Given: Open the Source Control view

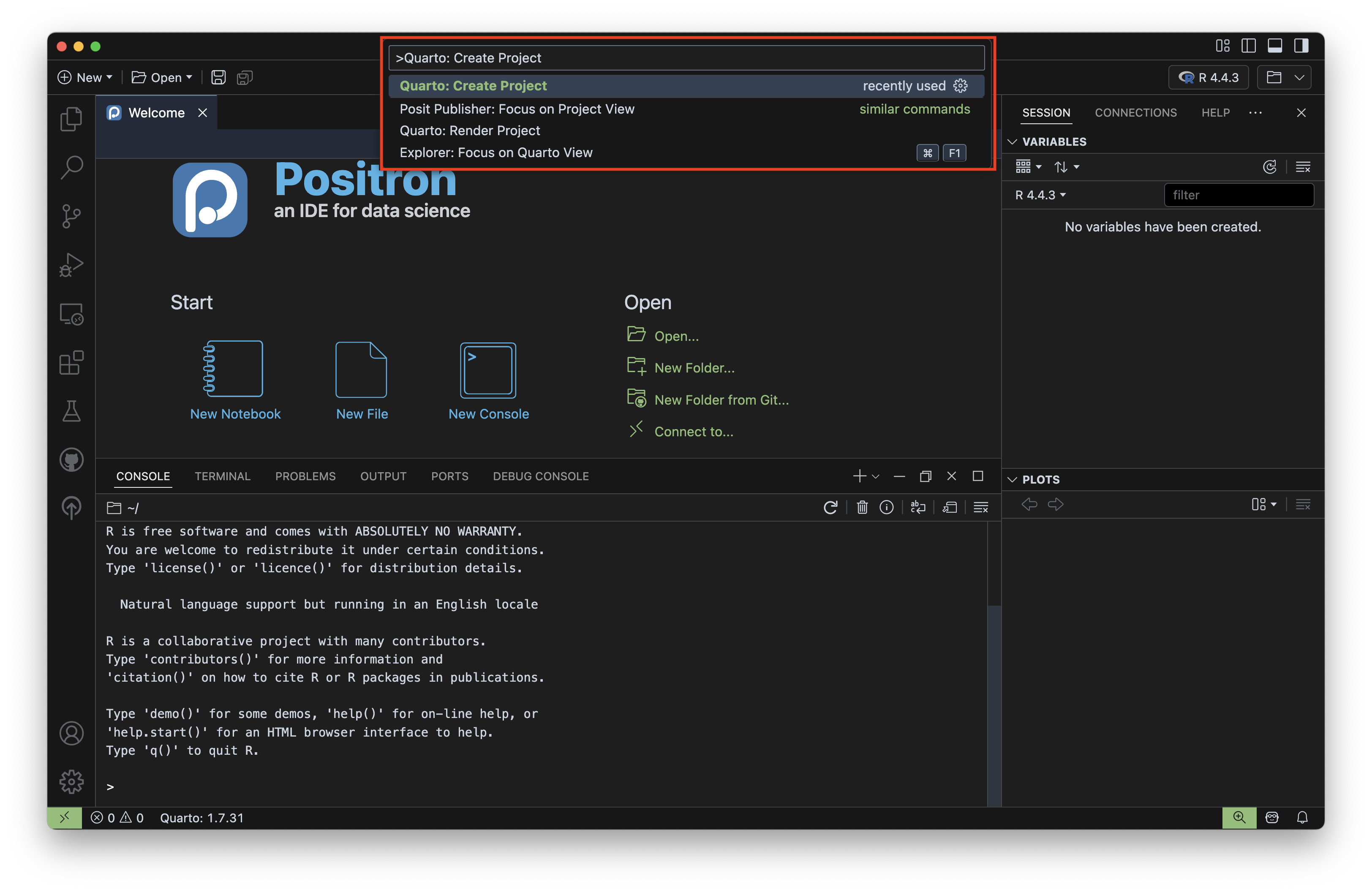Looking at the screenshot, I should pos(71,216).
